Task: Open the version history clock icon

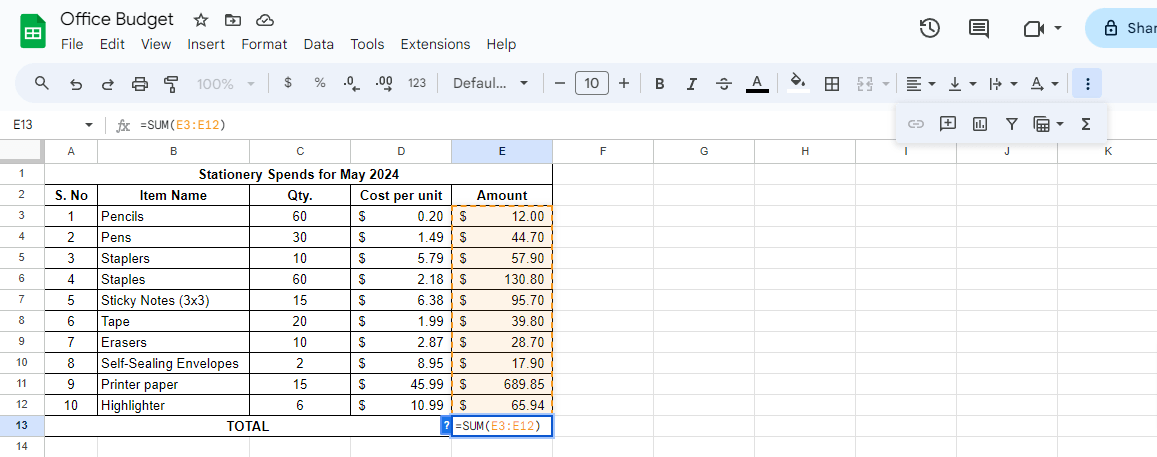Action: point(930,29)
